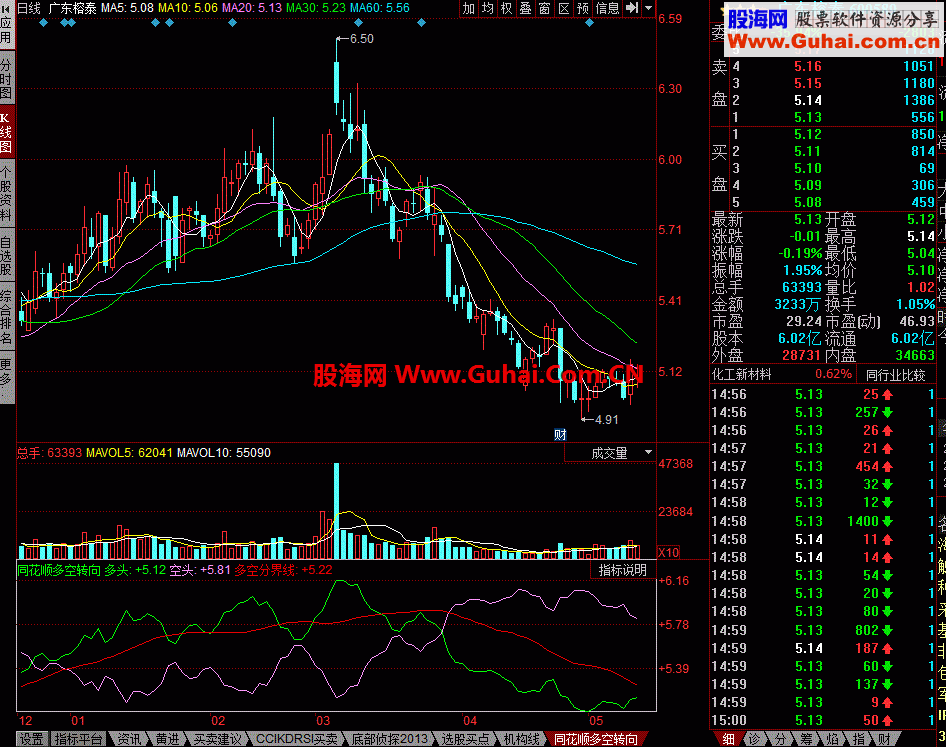Click the 设置 button at the bottom-left

[x=31, y=739]
